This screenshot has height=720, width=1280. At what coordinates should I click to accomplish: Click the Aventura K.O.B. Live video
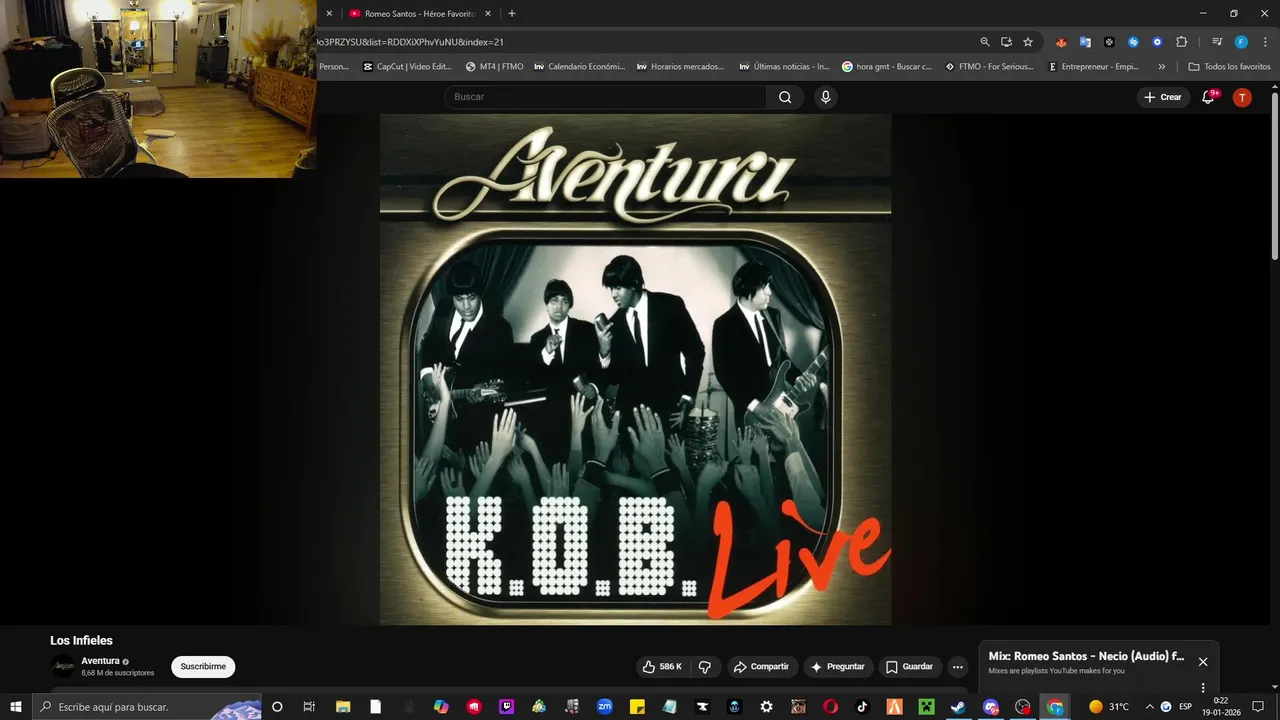pyautogui.click(x=635, y=369)
